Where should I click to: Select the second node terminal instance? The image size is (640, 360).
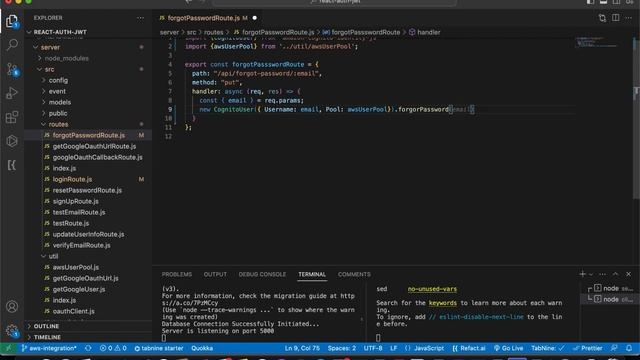610,299
